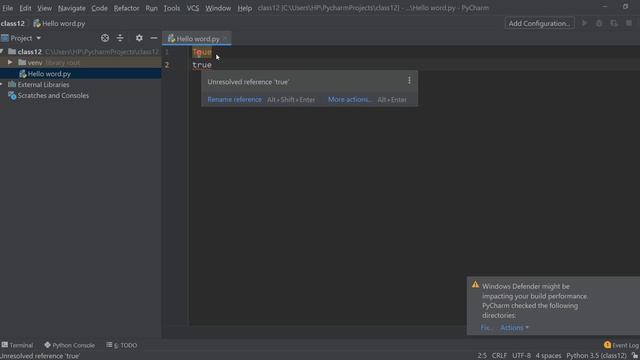
Task: Click the Add Configuration button
Action: 539,23
